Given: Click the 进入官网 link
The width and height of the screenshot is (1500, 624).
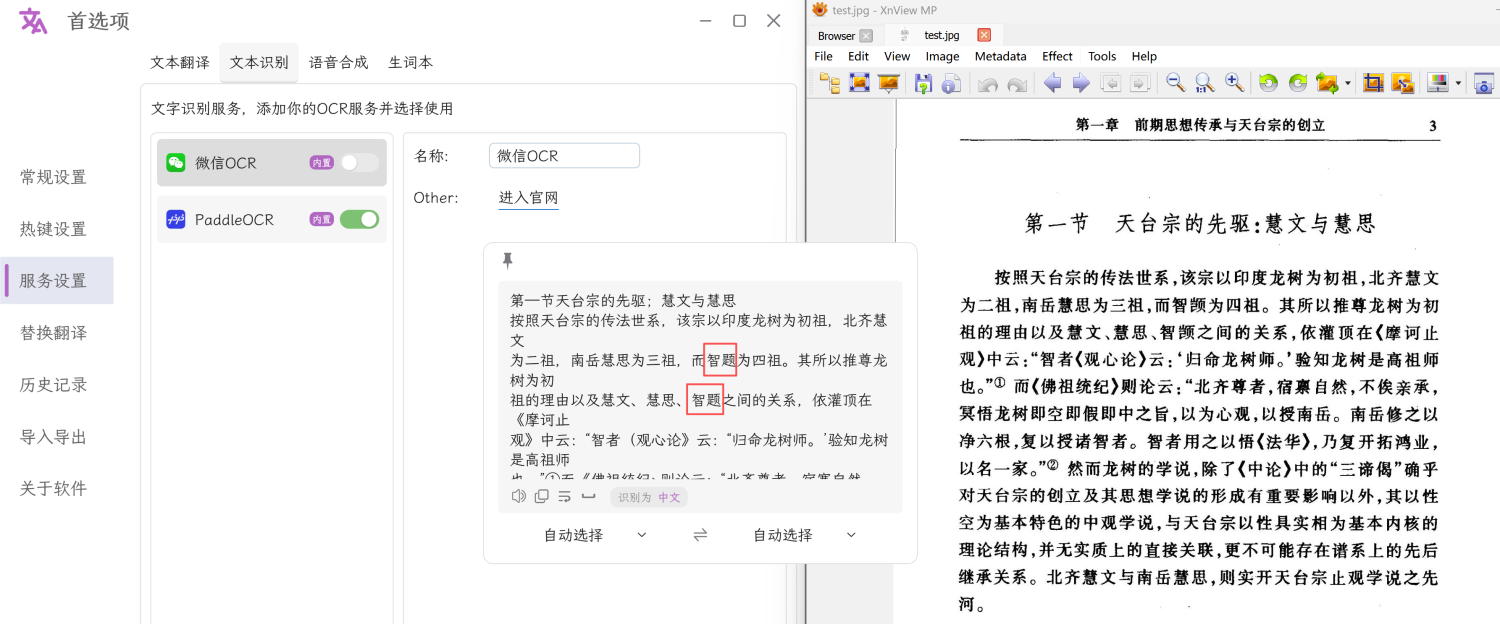Looking at the screenshot, I should click(x=528, y=197).
